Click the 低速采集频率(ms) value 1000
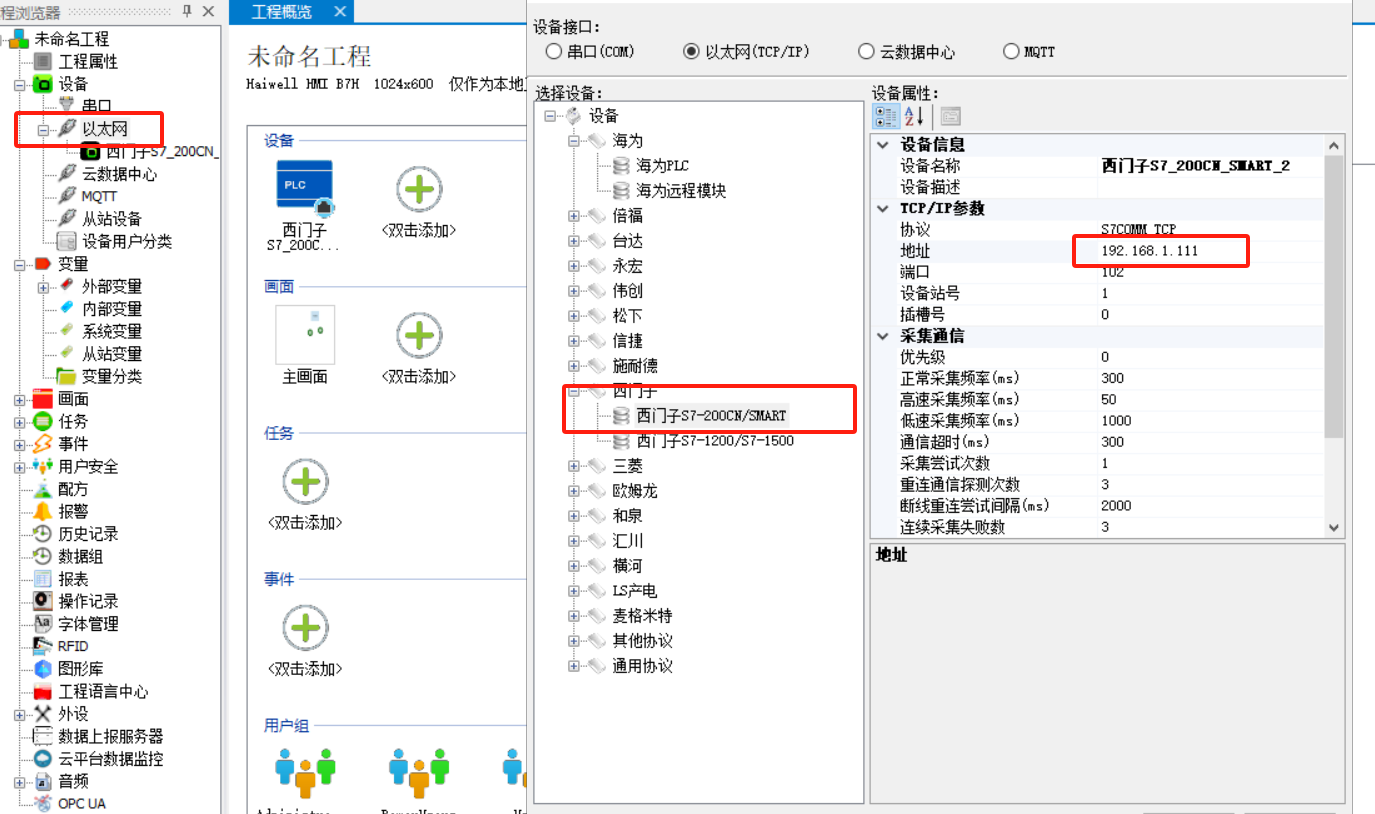1375x814 pixels. click(x=1211, y=421)
